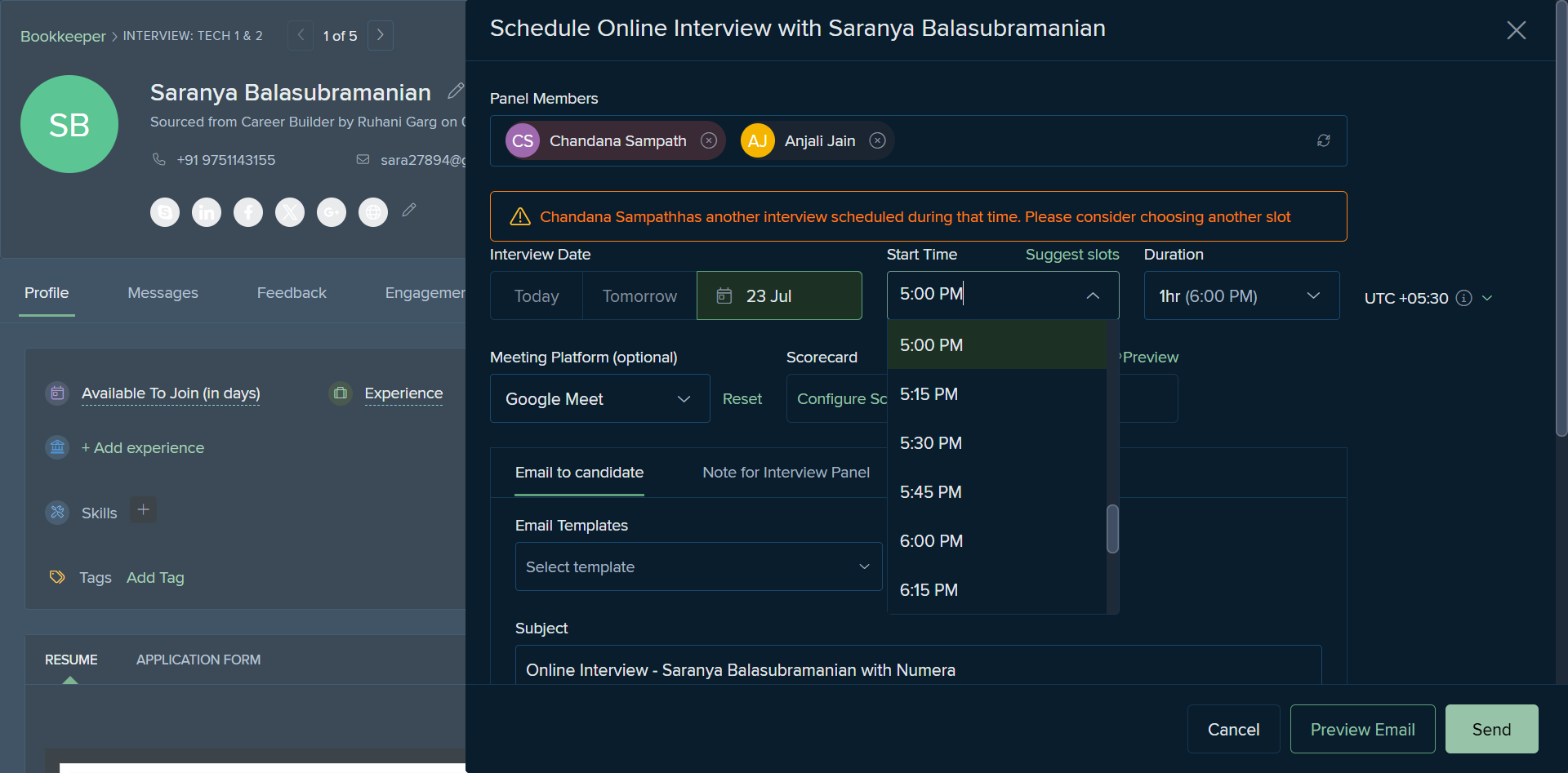Click the calendar icon beside 23 Jul
The width and height of the screenshot is (1568, 773).
[x=724, y=295]
